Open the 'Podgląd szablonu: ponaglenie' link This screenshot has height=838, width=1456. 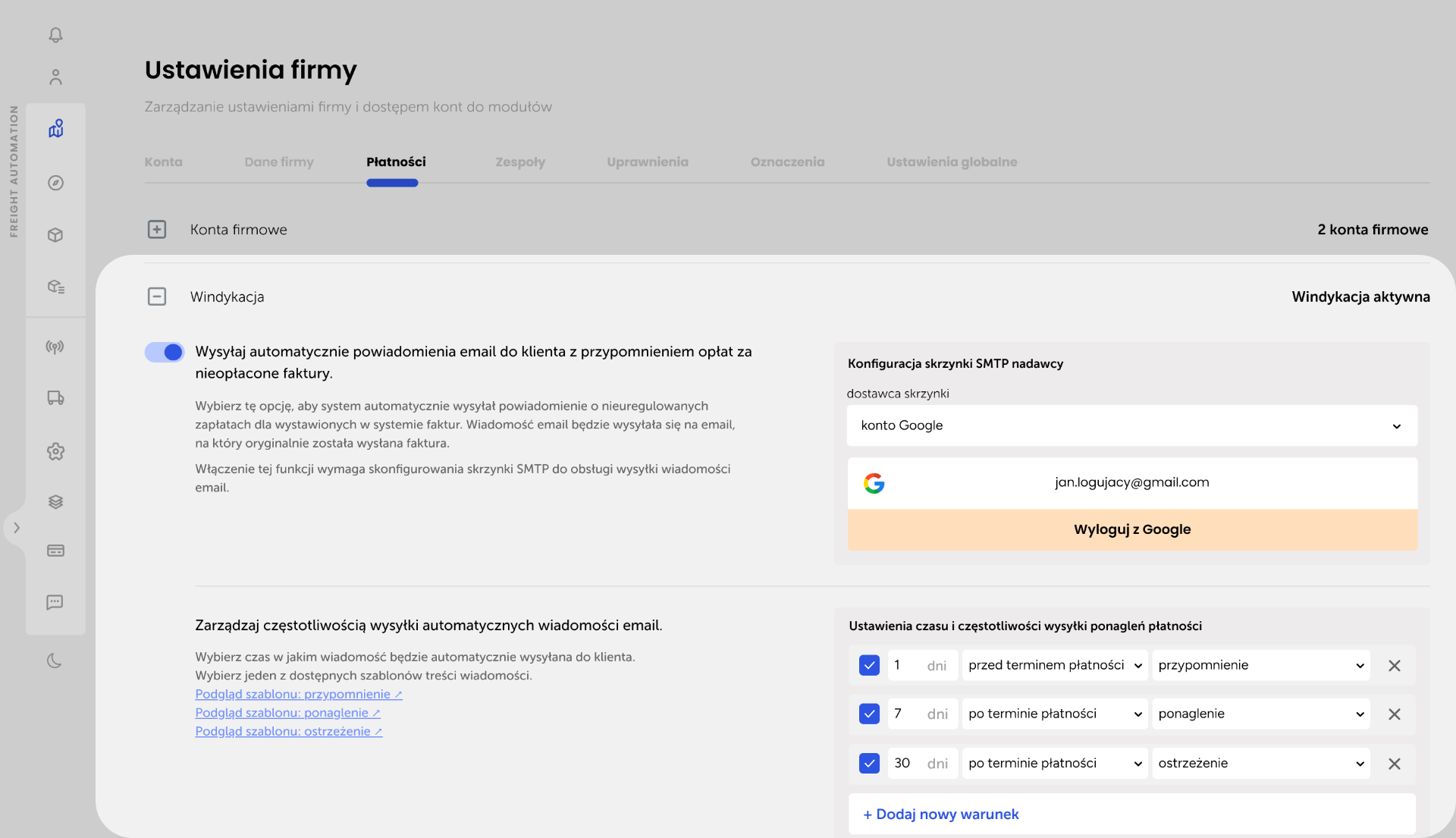pos(287,713)
